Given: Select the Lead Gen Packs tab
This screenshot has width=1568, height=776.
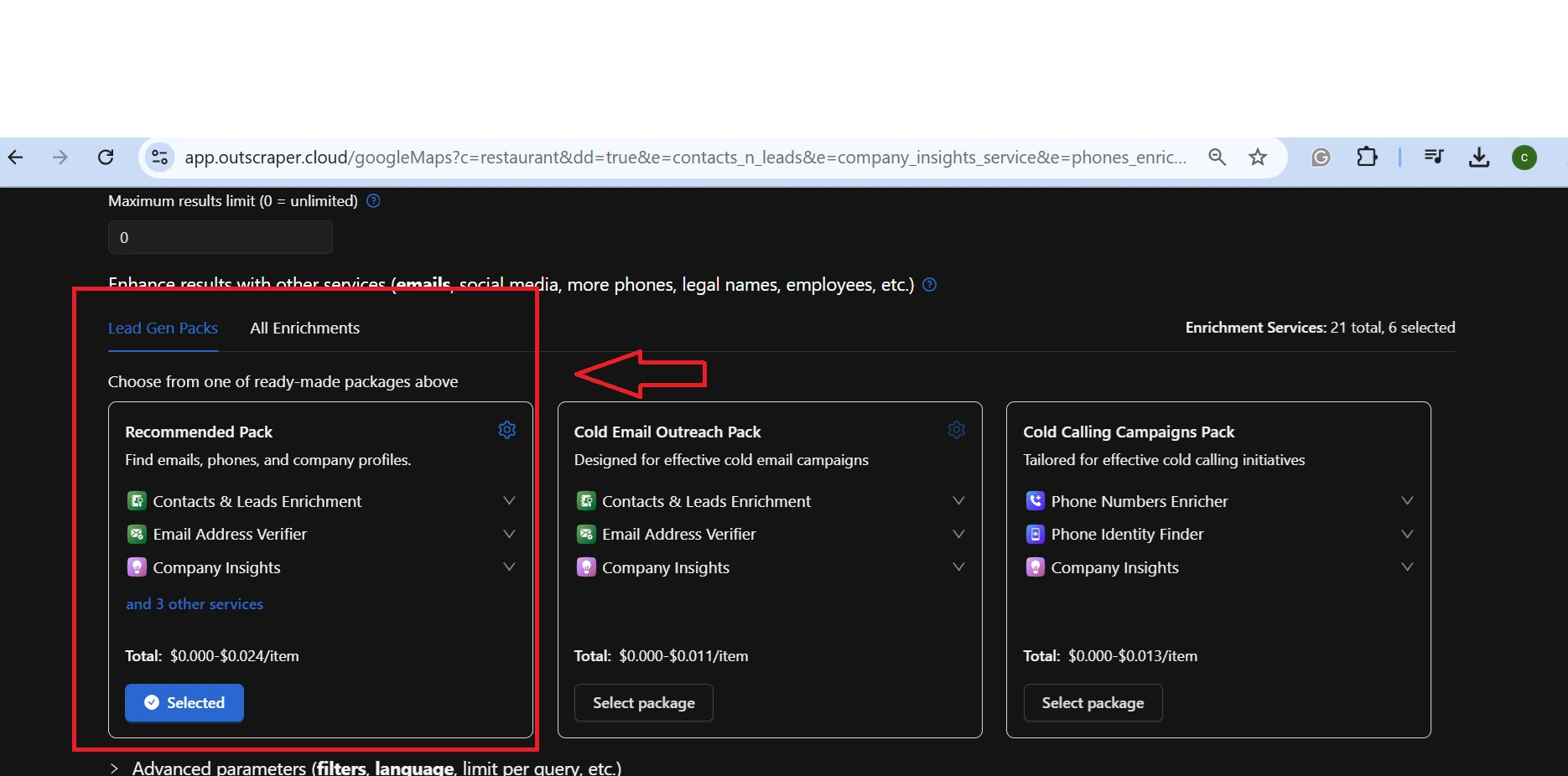Looking at the screenshot, I should point(163,329).
